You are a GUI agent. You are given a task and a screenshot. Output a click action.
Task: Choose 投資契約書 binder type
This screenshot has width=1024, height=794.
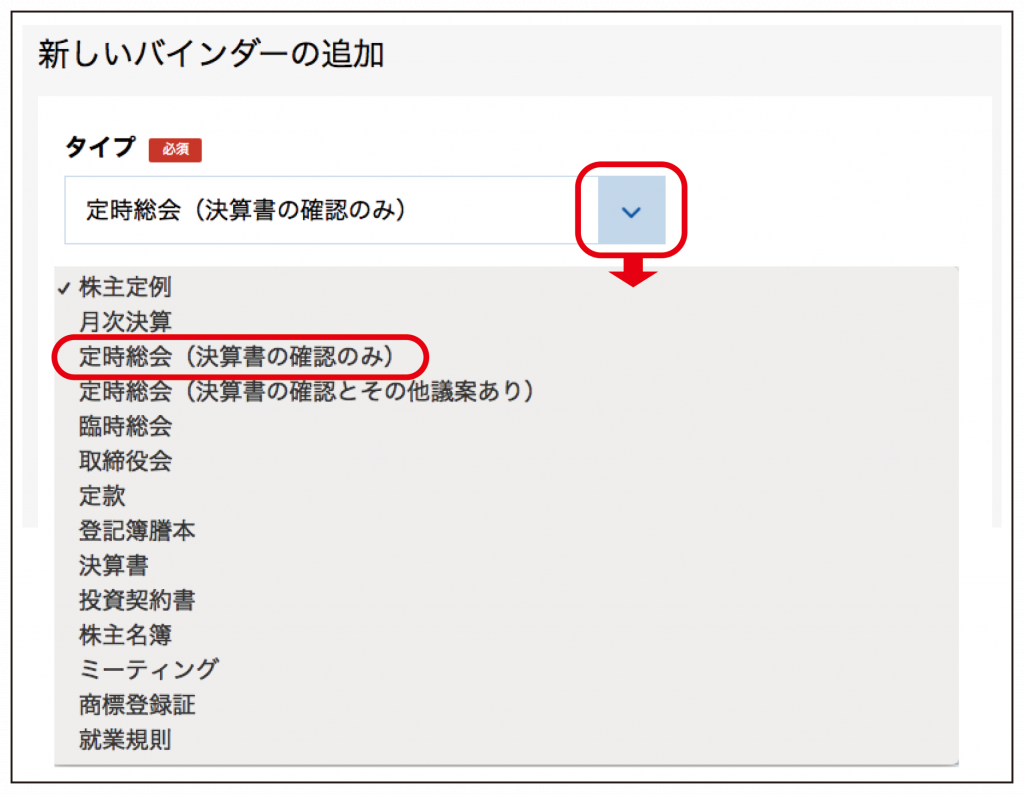coord(137,600)
